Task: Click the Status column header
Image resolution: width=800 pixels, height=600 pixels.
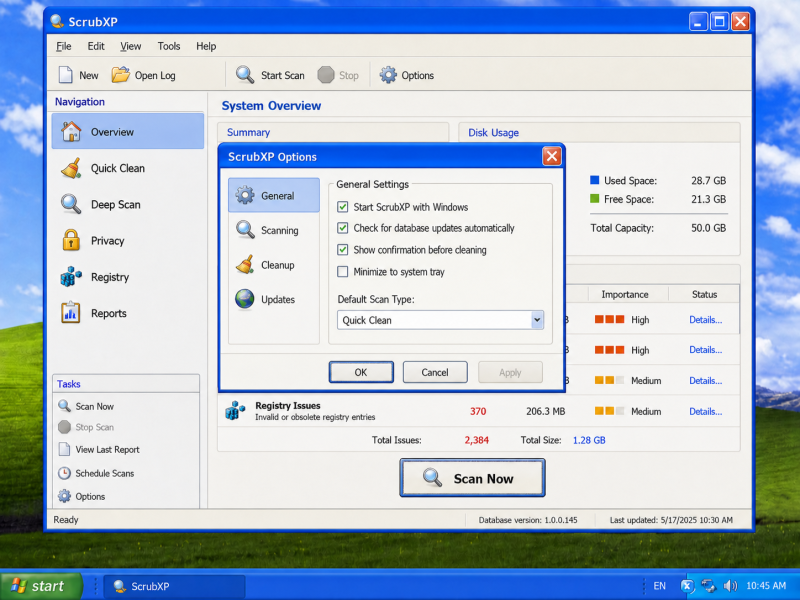Action: [704, 294]
